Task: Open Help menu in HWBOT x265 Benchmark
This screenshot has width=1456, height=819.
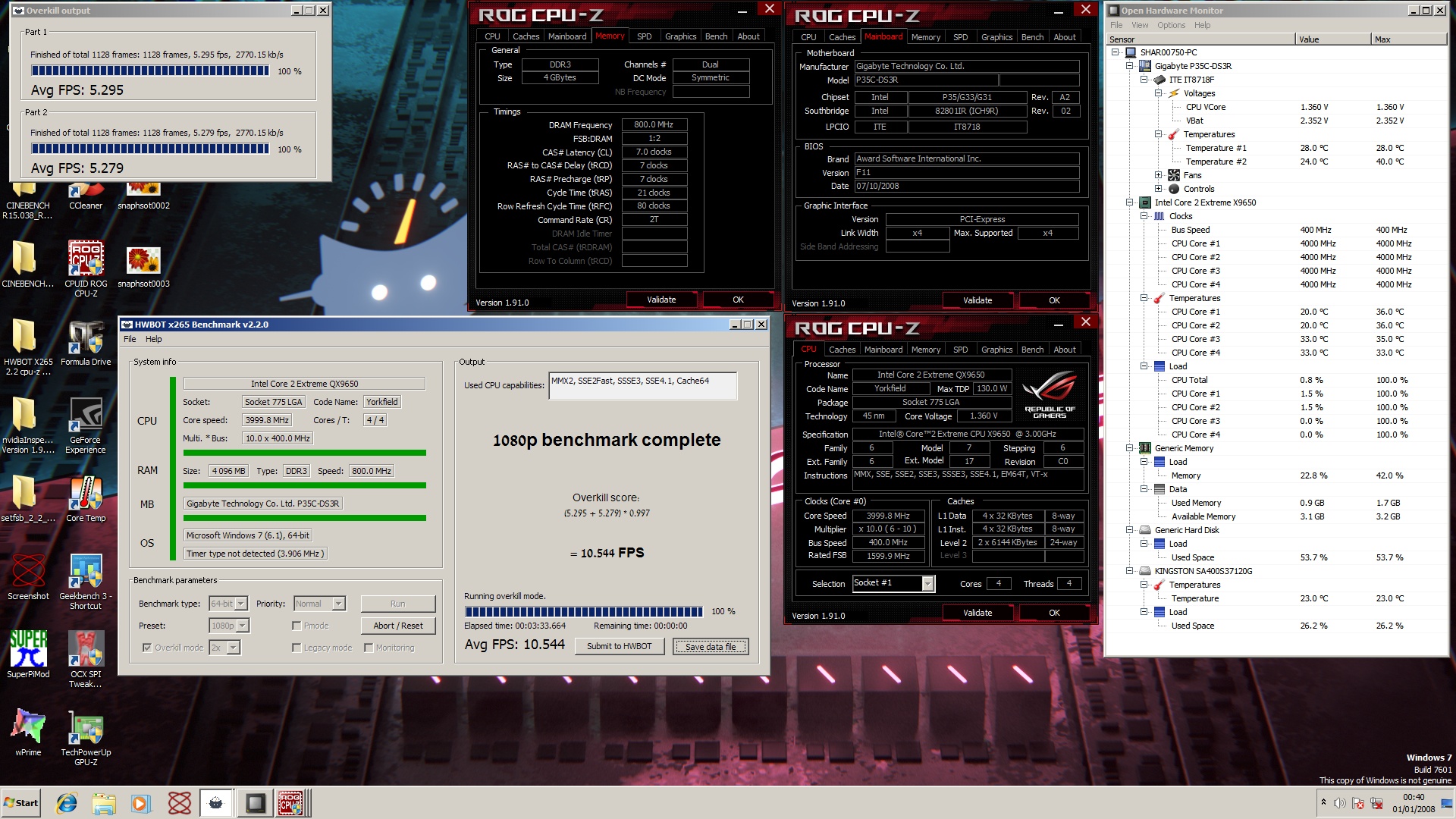Action: (x=154, y=339)
